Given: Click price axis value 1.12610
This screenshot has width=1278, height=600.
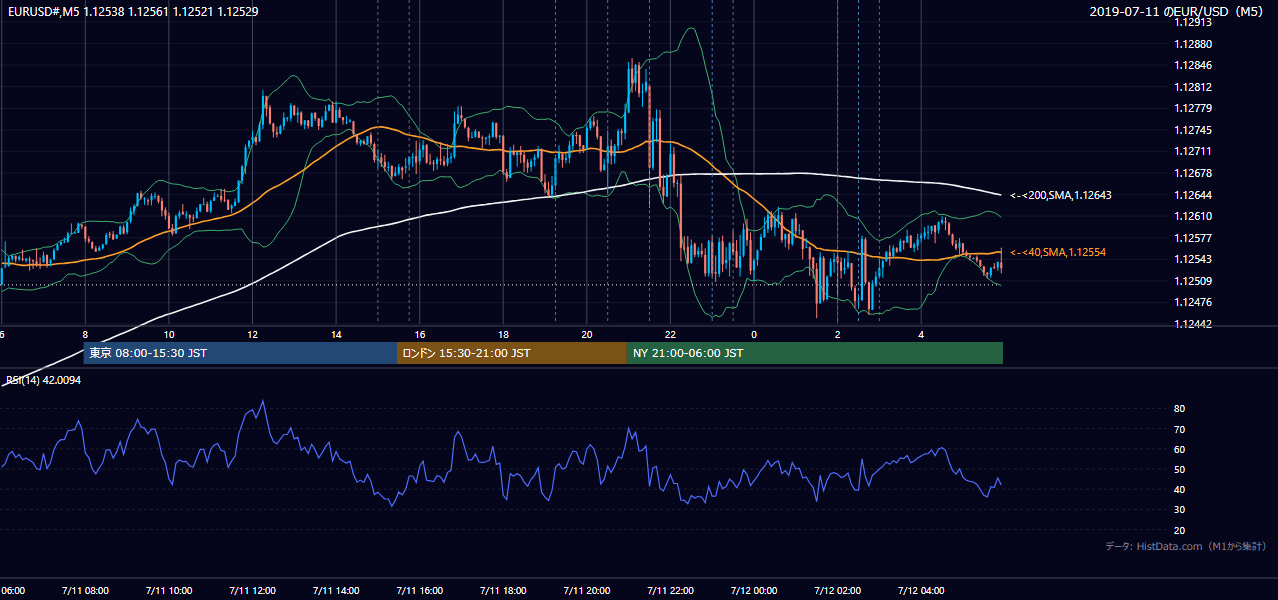Looking at the screenshot, I should coord(1194,216).
